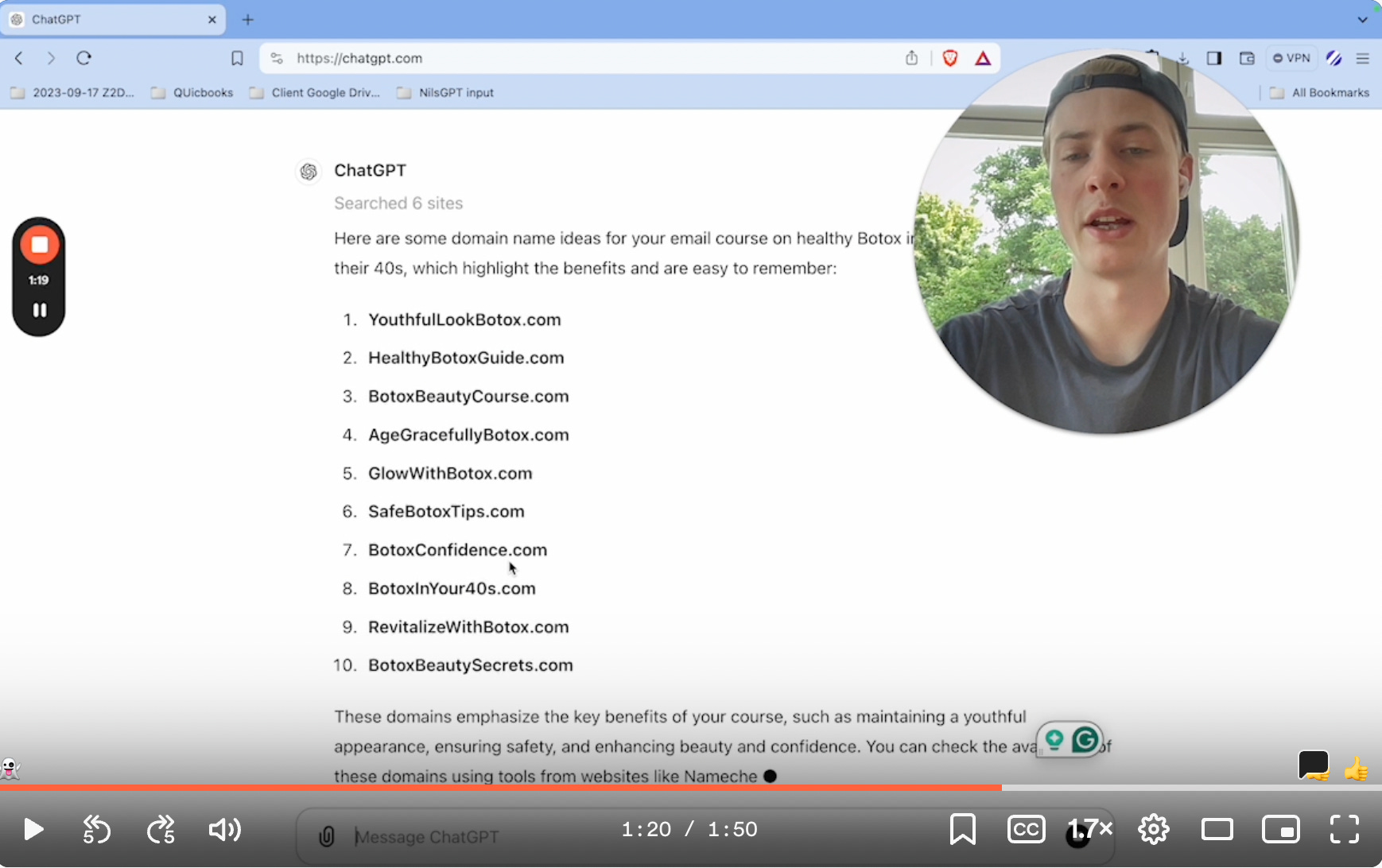Open the browser downloads icon
This screenshot has height=868, width=1382.
pos(1183,58)
